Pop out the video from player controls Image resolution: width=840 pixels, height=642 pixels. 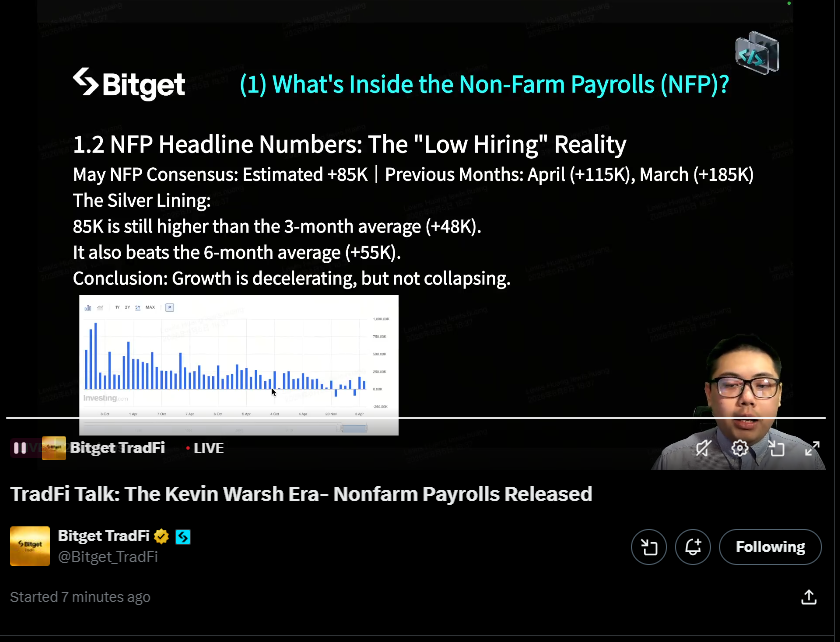click(776, 448)
